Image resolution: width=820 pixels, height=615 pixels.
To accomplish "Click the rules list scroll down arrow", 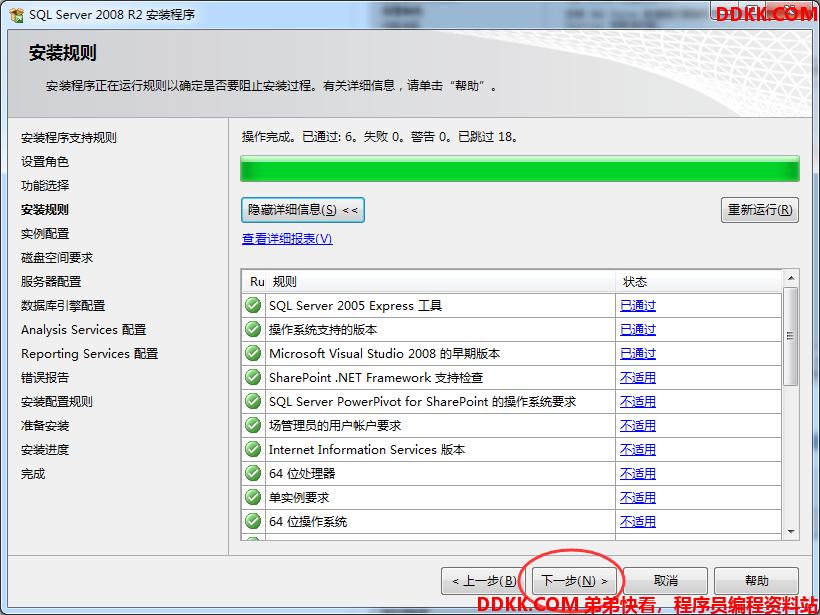I will [791, 532].
